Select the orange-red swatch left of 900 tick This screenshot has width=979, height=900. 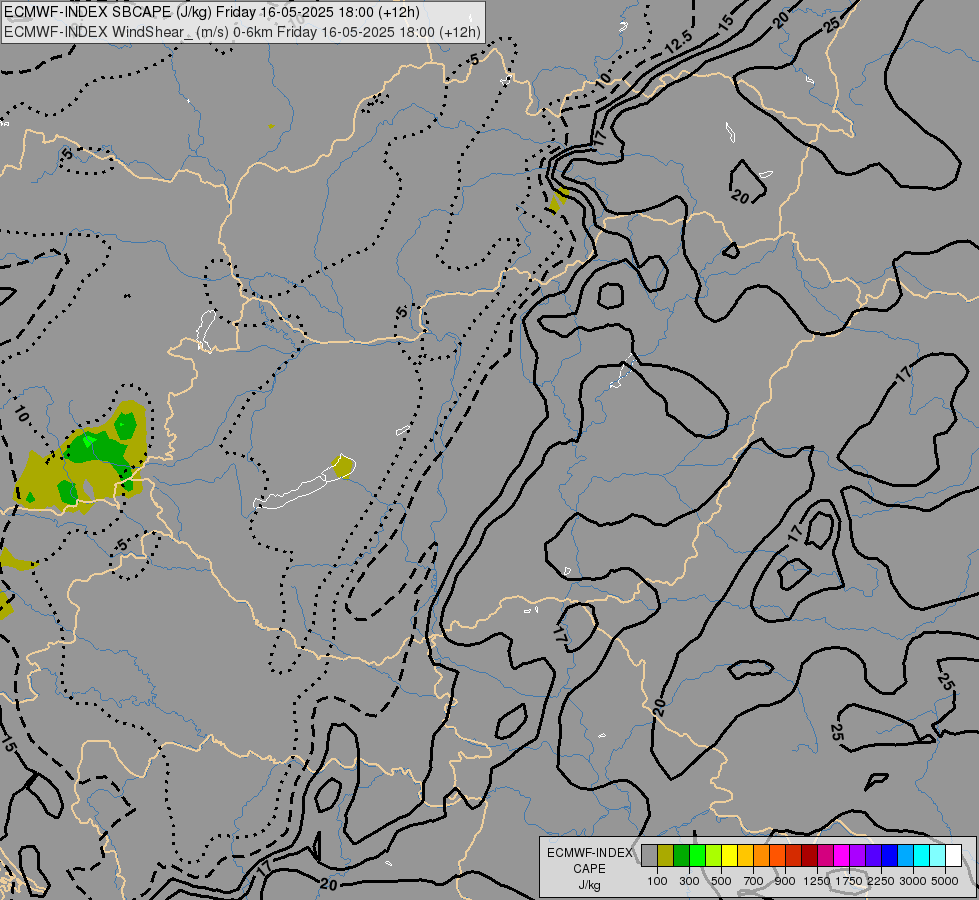777,855
